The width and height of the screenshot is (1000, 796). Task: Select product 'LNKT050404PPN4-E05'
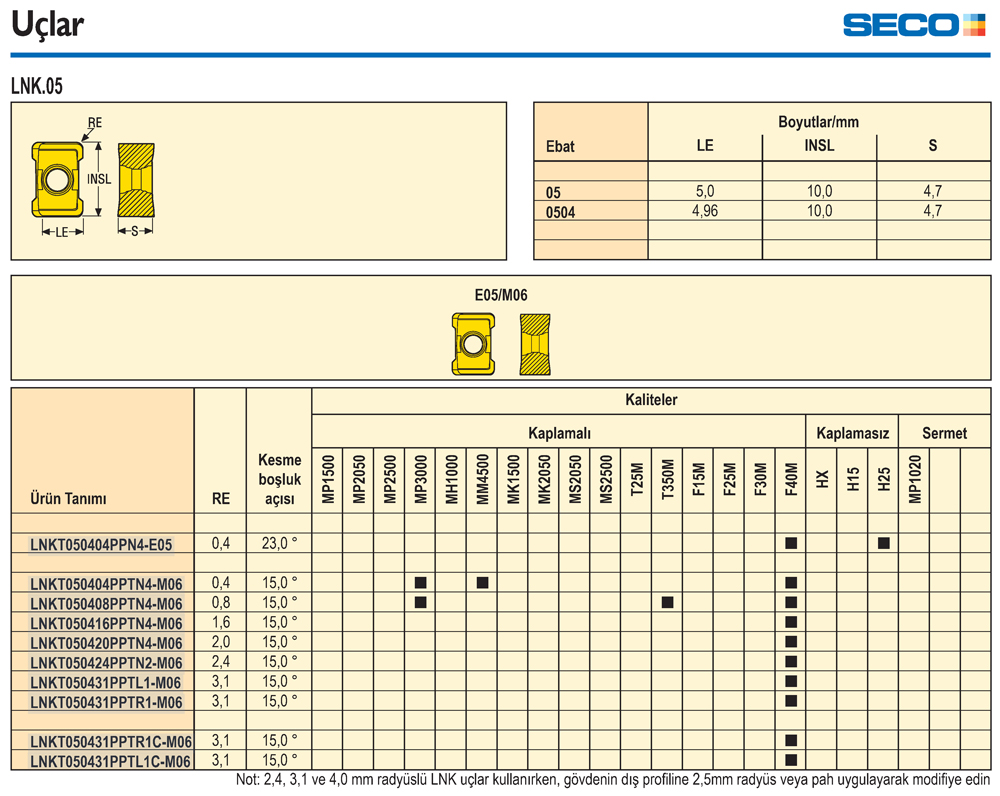pos(101,545)
